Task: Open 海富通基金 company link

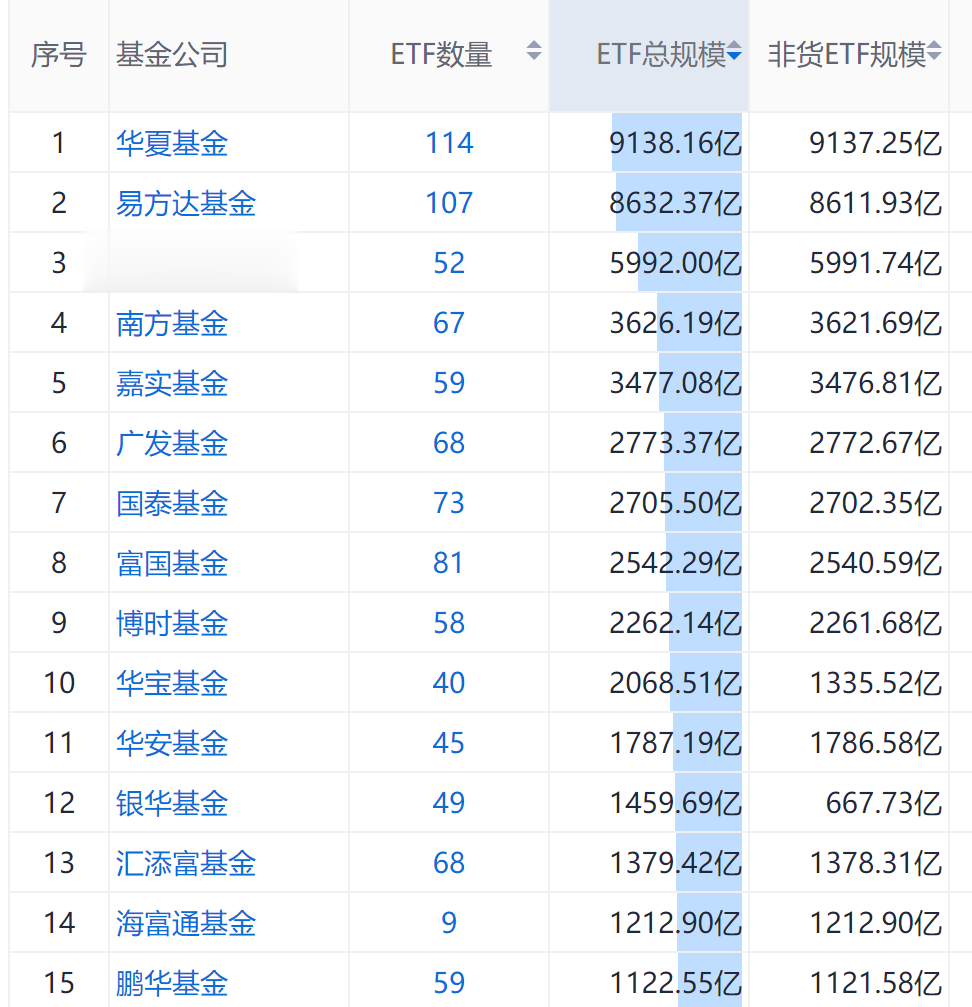Action: click(186, 924)
